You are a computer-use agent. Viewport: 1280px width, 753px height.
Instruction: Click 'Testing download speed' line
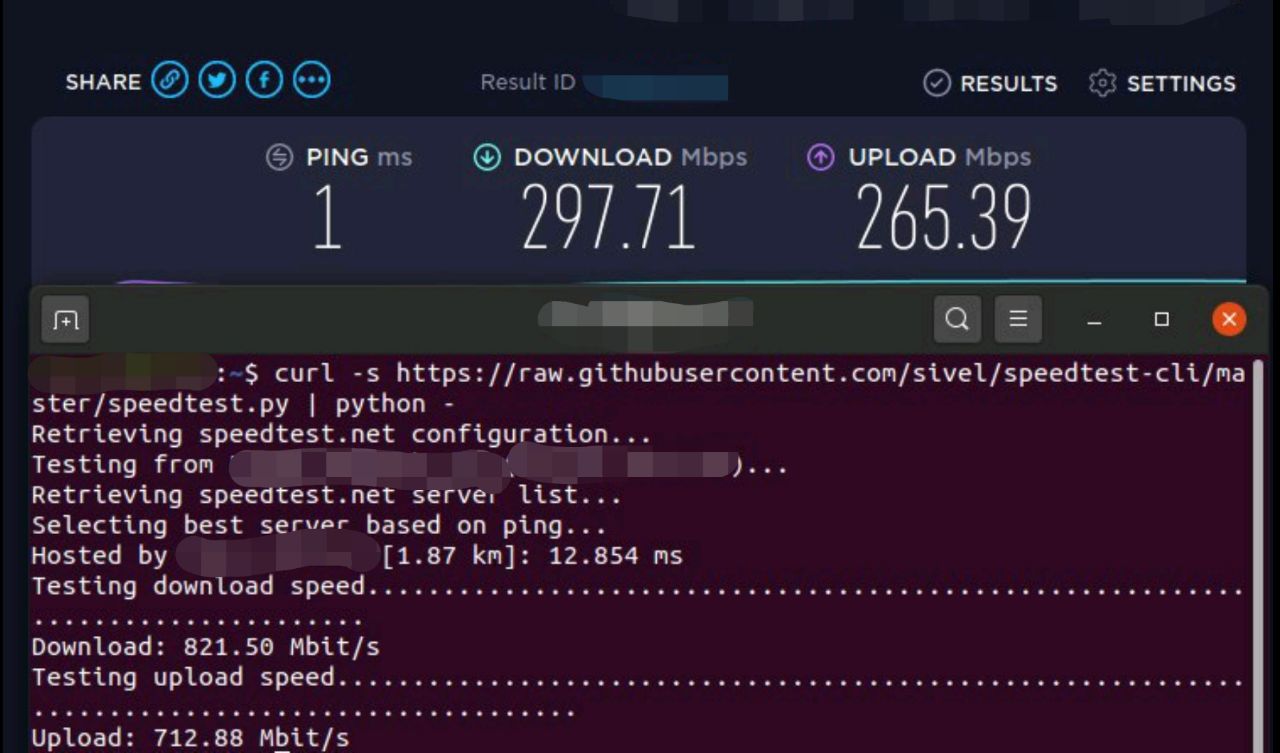638,601
